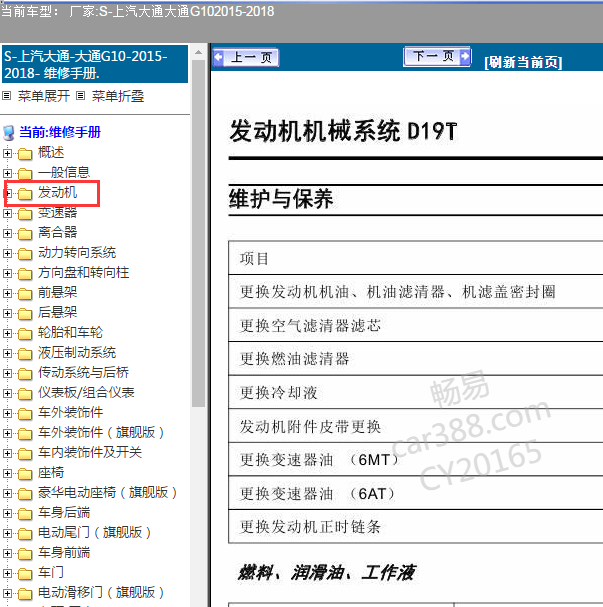Click the folder icon for 前悬架
The image size is (603, 607).
pyautogui.click(x=25, y=294)
